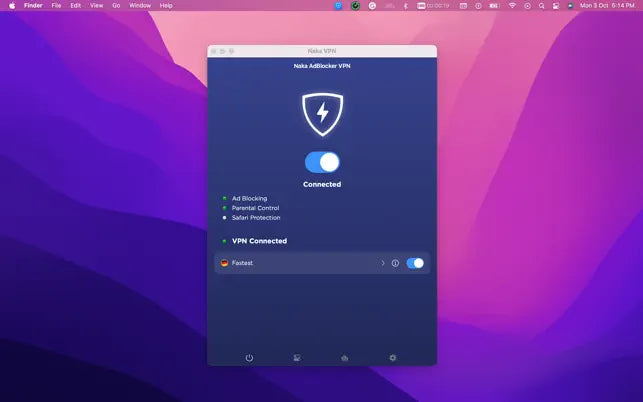This screenshot has height=402, width=643.
Task: Click the German flag icon beside Fastest
Action: click(x=224, y=263)
